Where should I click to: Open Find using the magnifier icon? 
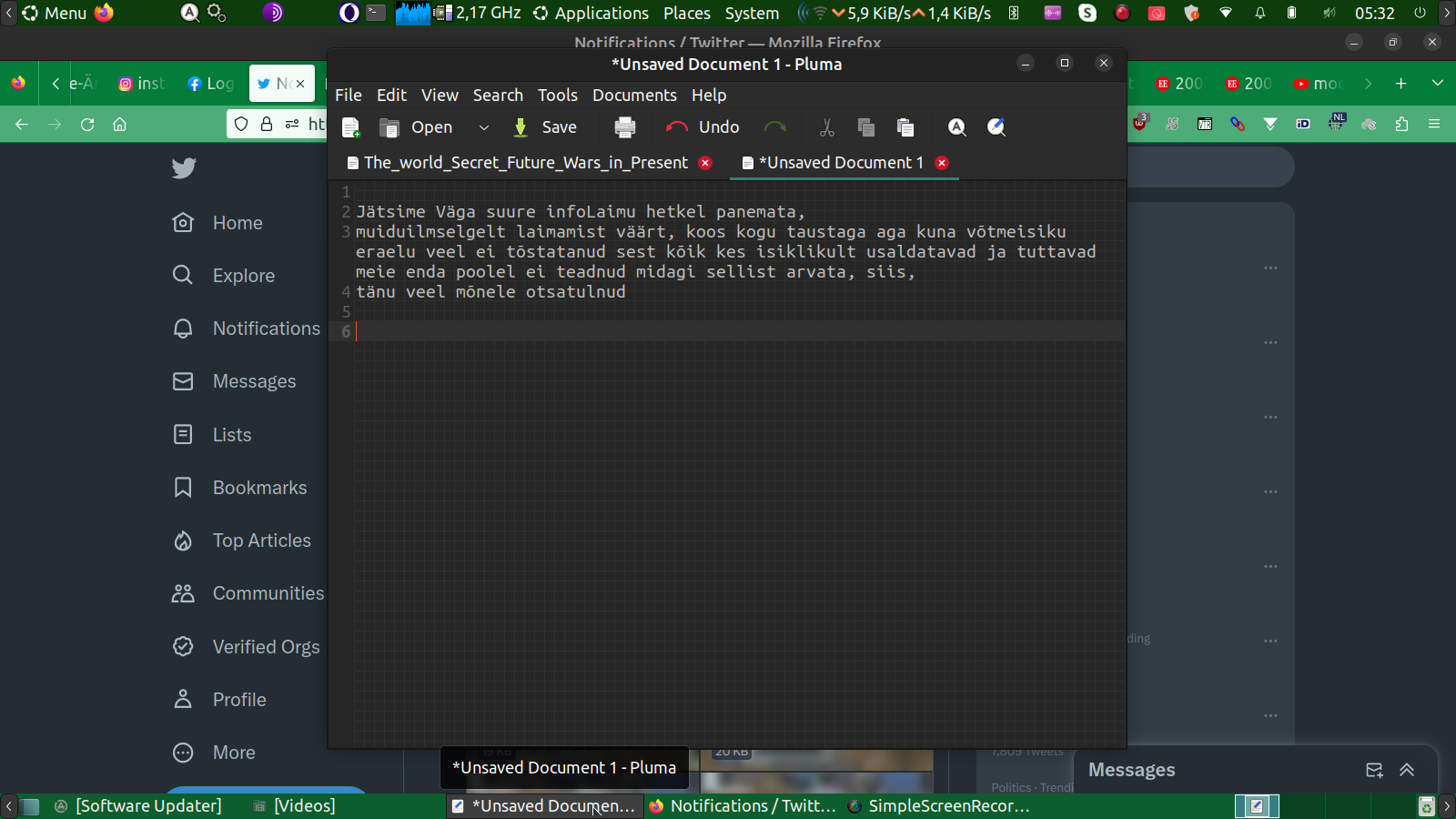click(956, 127)
